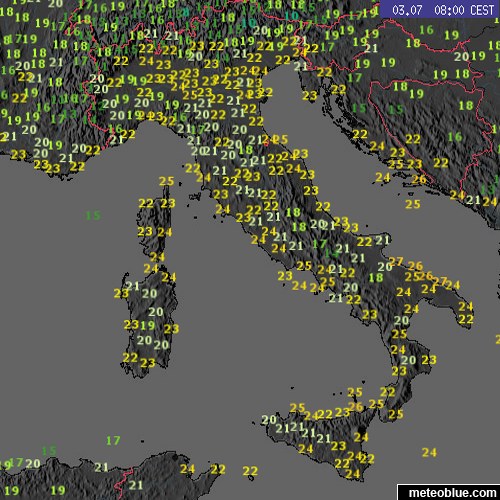Select the green 16 reading in Bosnia
Image resolution: width=500 pixels, height=500 pixels.
click(455, 137)
